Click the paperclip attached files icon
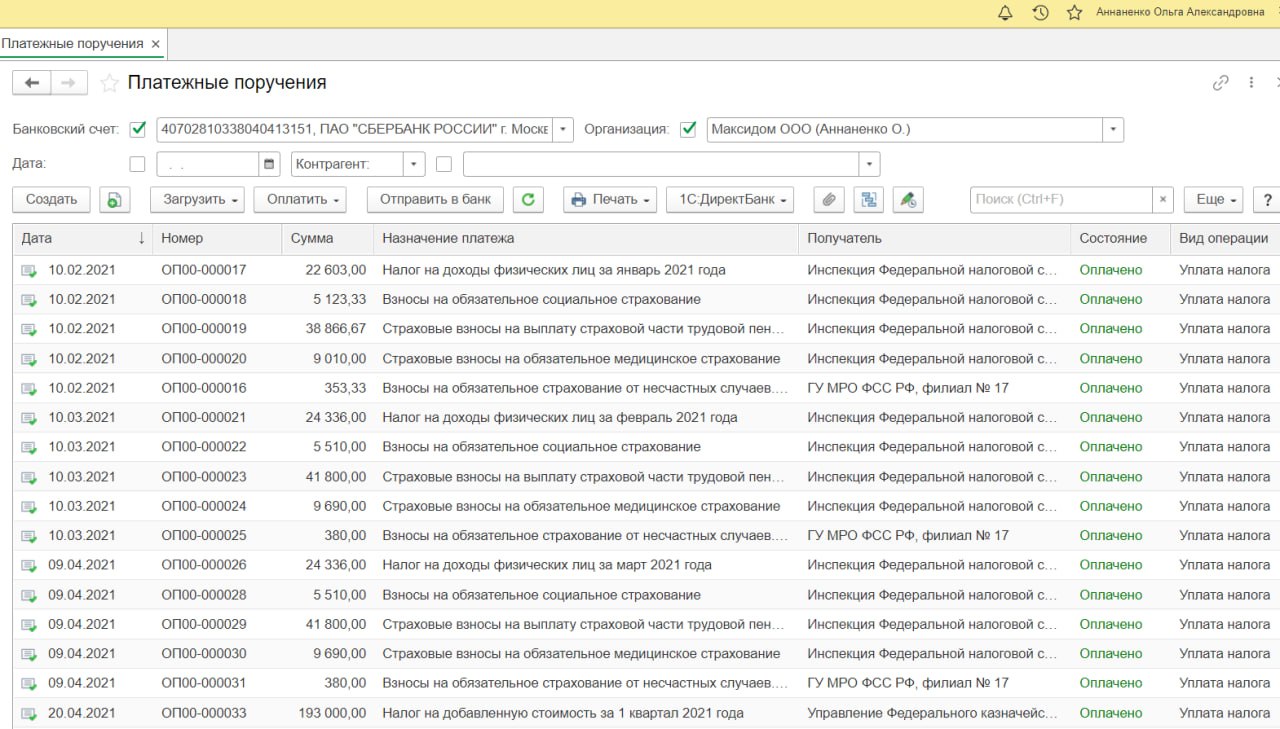The image size is (1280, 729). click(828, 199)
